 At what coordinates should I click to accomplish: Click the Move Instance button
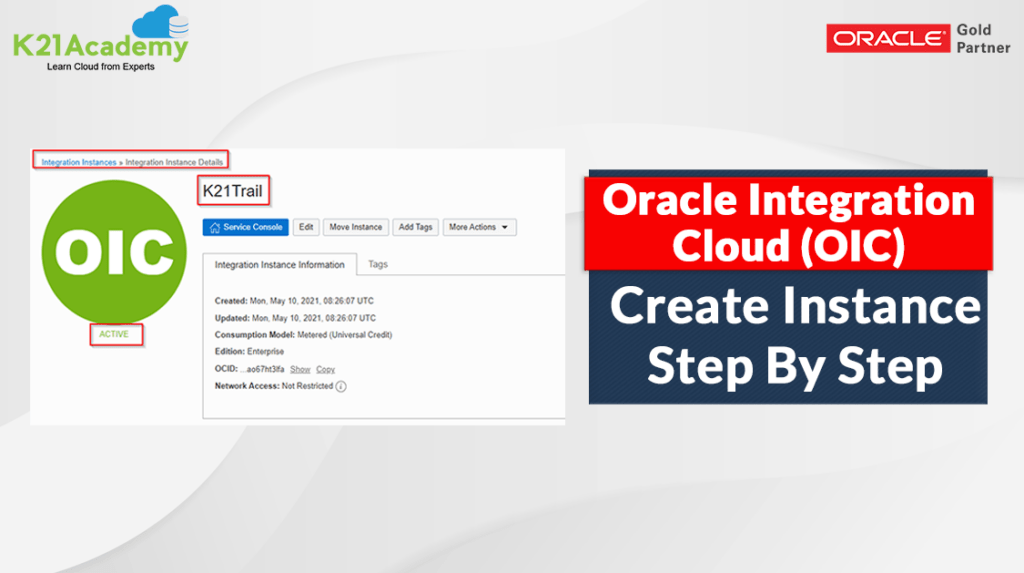pos(356,227)
